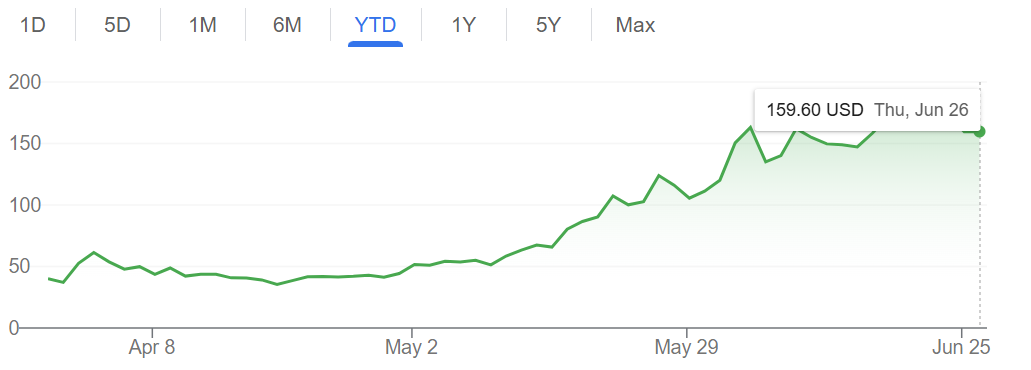Click the 200 price axis label
The height and width of the screenshot is (370, 1031).
pyautogui.click(x=25, y=83)
